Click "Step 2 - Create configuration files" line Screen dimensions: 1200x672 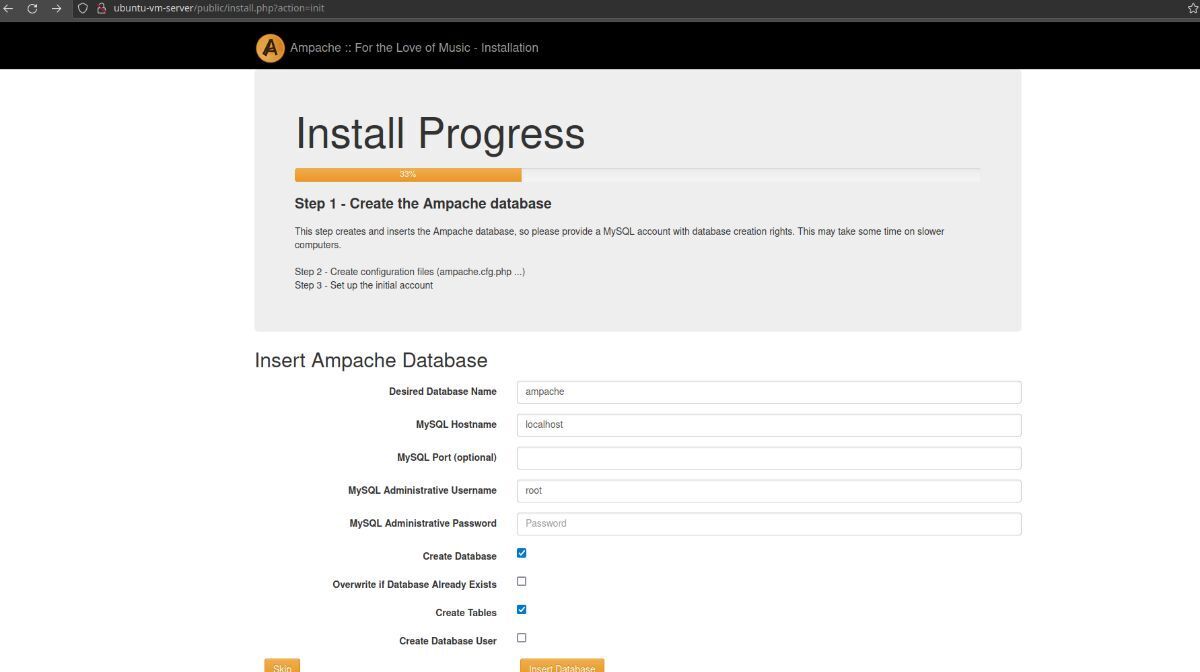point(410,272)
